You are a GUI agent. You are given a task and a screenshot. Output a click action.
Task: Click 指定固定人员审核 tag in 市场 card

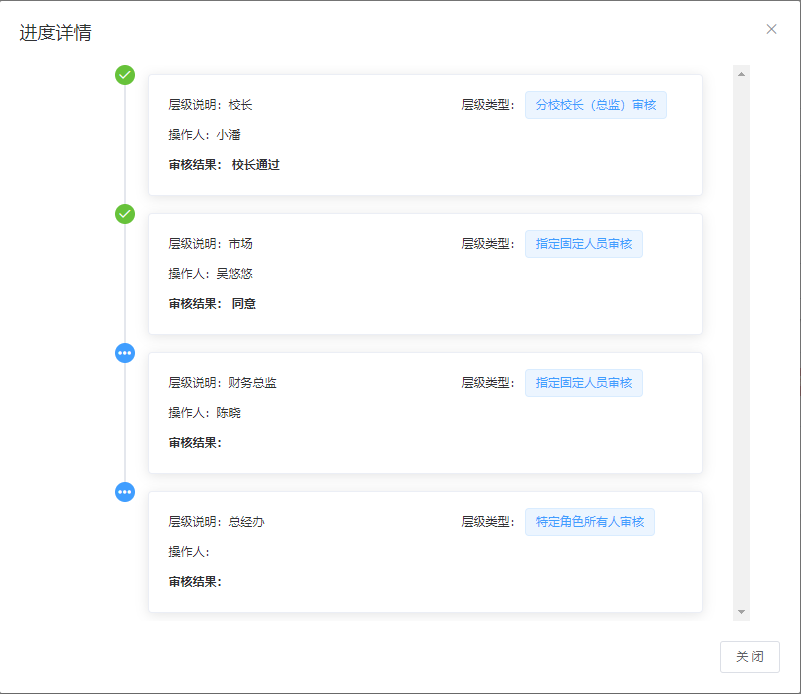tap(583, 244)
